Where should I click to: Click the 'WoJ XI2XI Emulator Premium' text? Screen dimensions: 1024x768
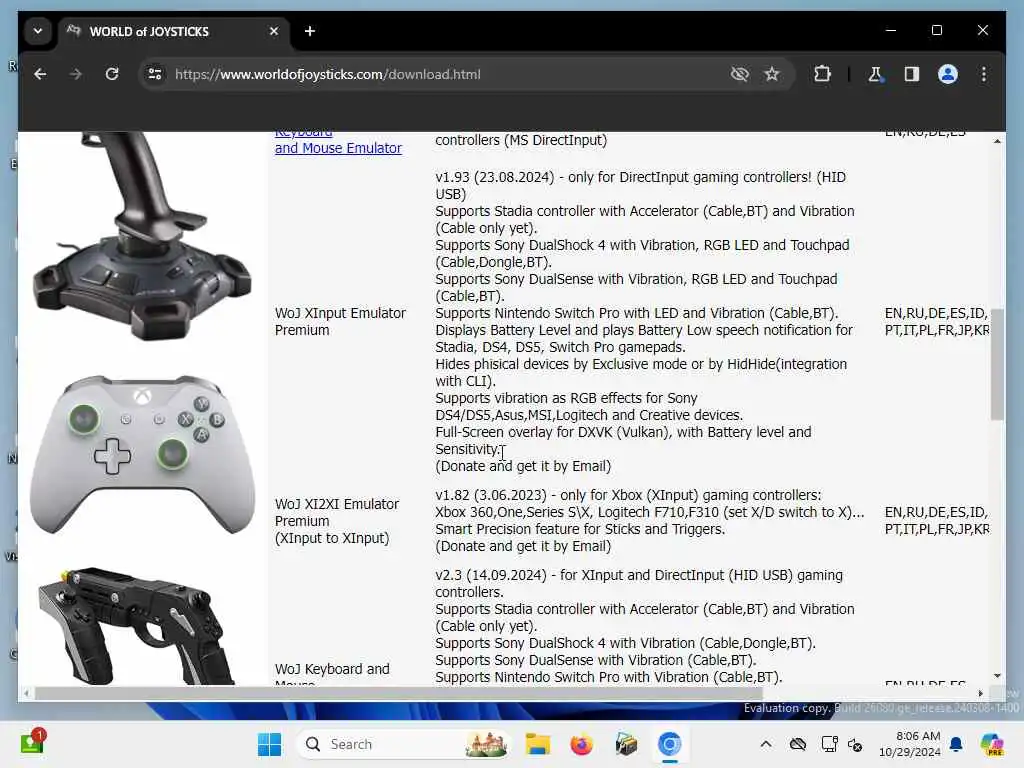click(x=336, y=513)
